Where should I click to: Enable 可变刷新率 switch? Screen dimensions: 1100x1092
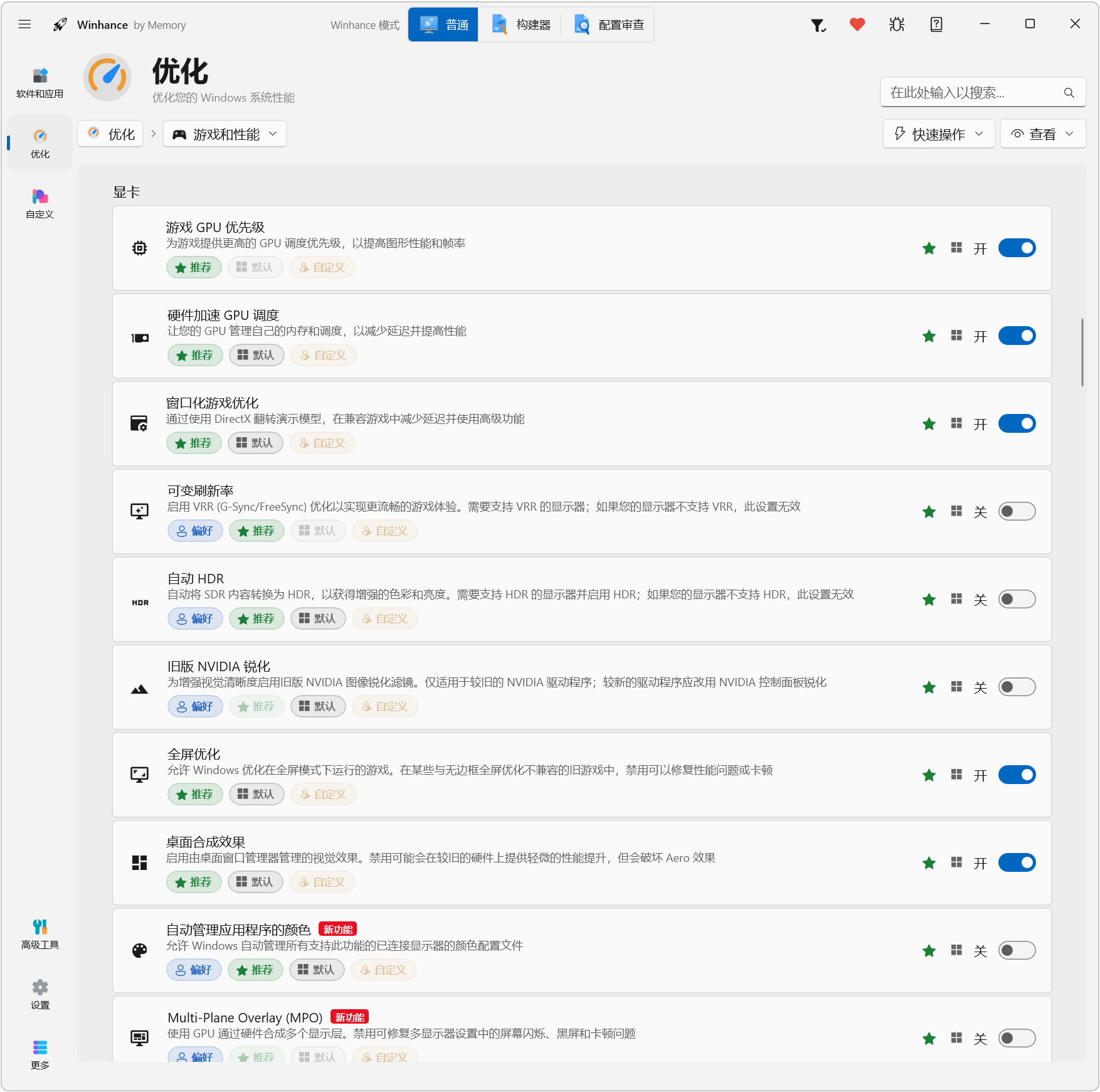(1017, 511)
